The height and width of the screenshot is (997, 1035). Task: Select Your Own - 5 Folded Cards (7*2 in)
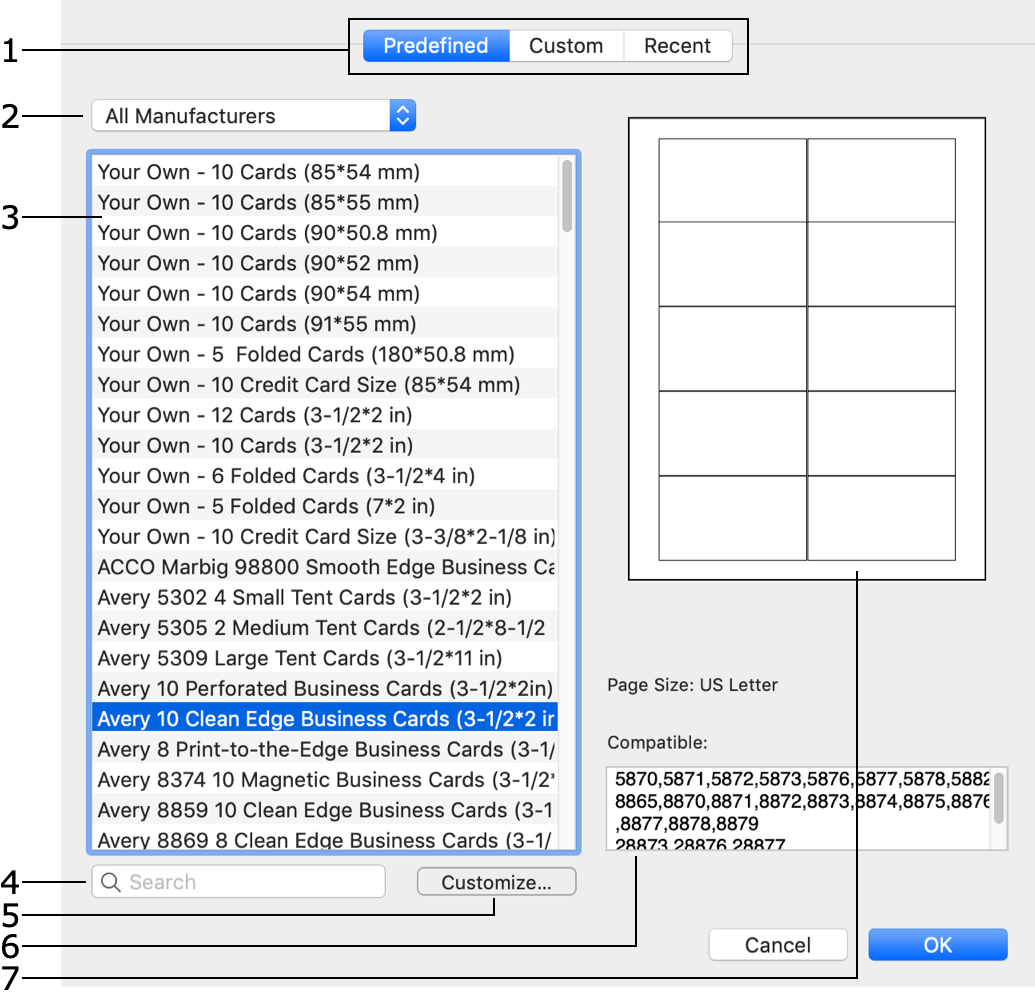point(325,506)
